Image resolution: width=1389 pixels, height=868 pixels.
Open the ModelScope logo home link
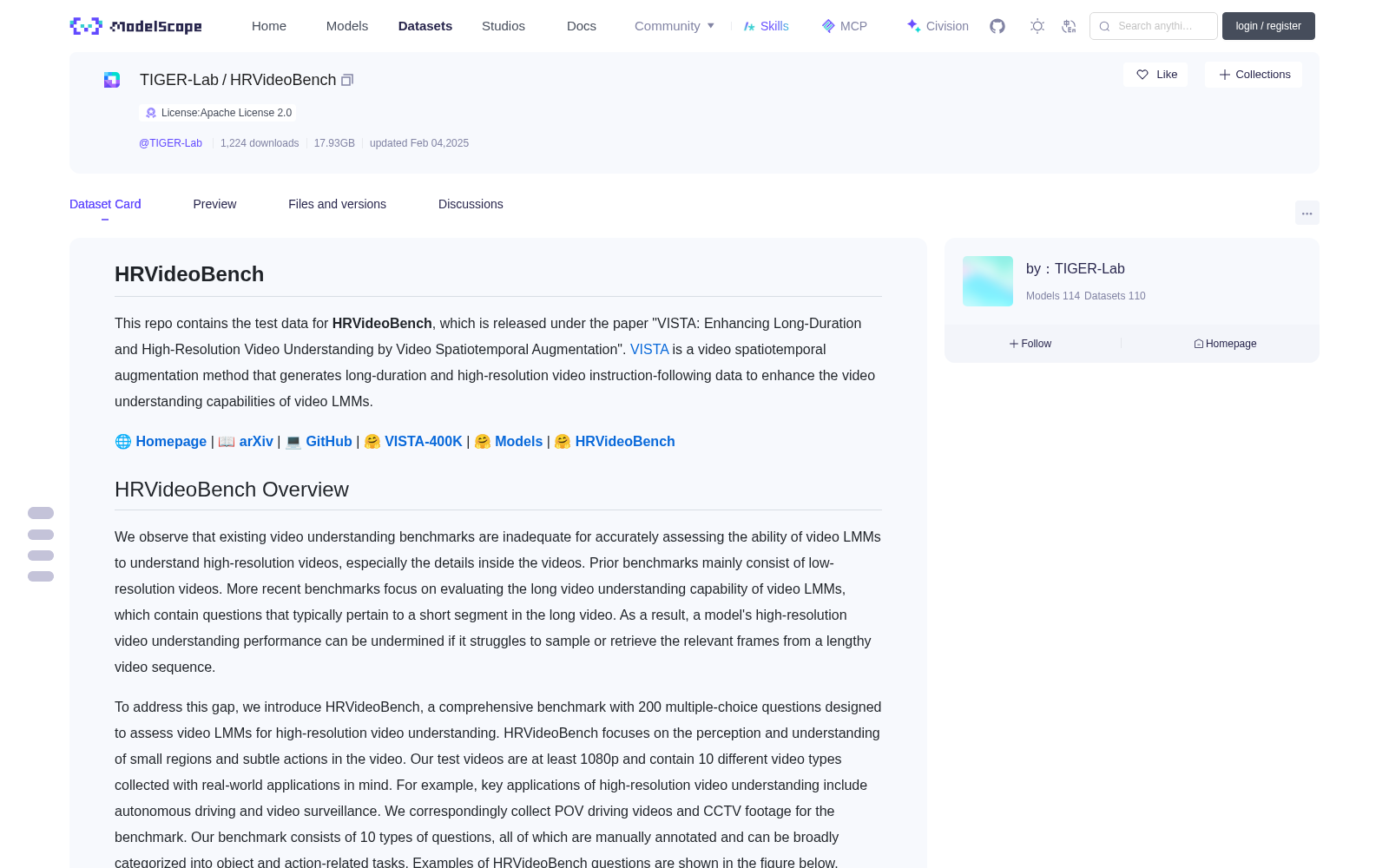[x=135, y=26]
